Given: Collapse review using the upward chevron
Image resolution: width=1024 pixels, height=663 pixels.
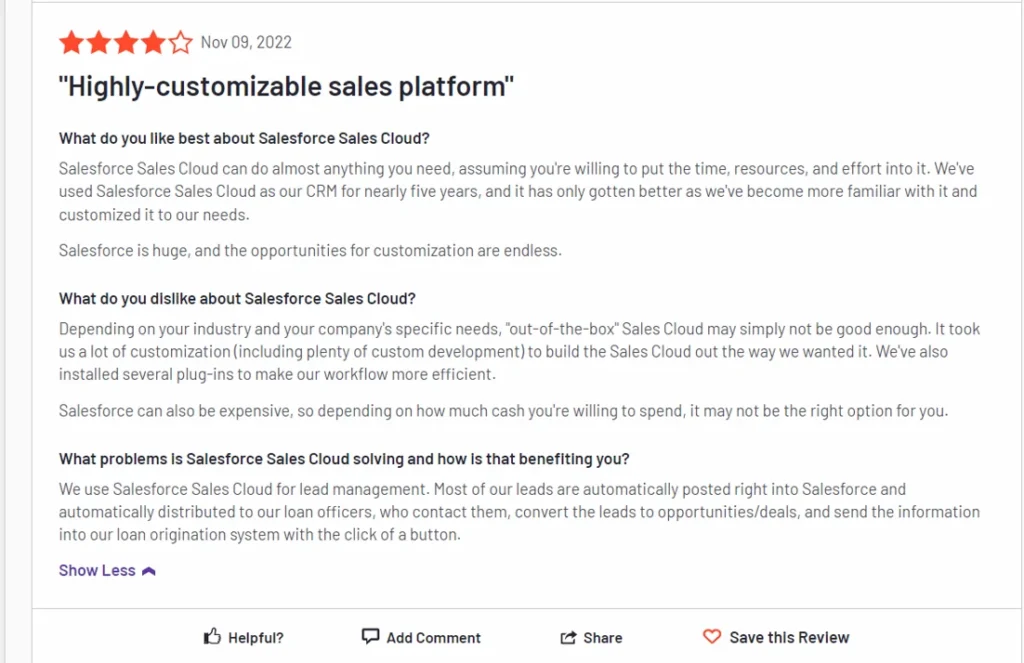Looking at the screenshot, I should pos(149,571).
